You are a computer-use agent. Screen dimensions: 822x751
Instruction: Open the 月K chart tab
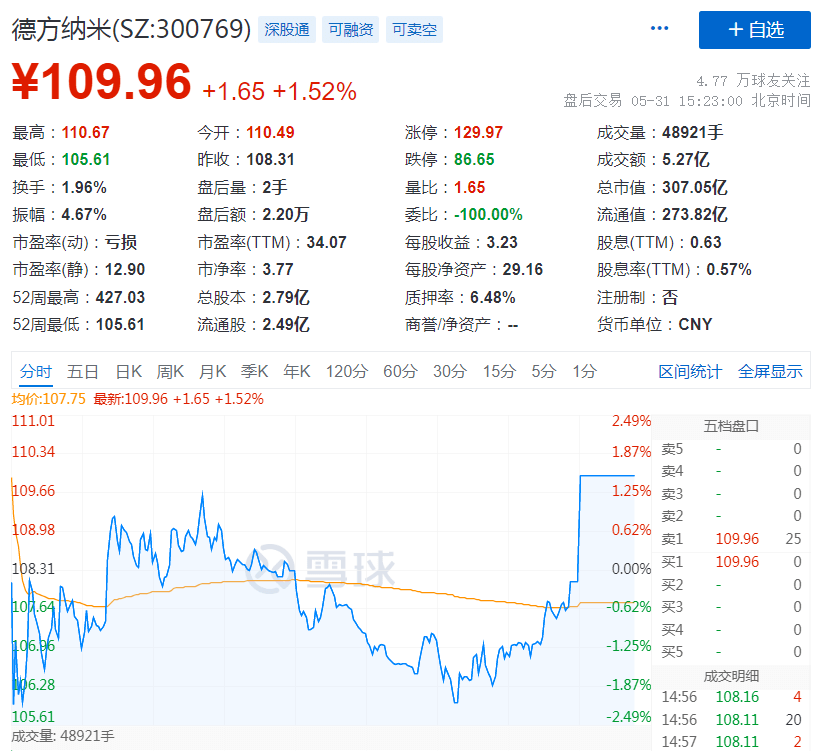point(212,372)
